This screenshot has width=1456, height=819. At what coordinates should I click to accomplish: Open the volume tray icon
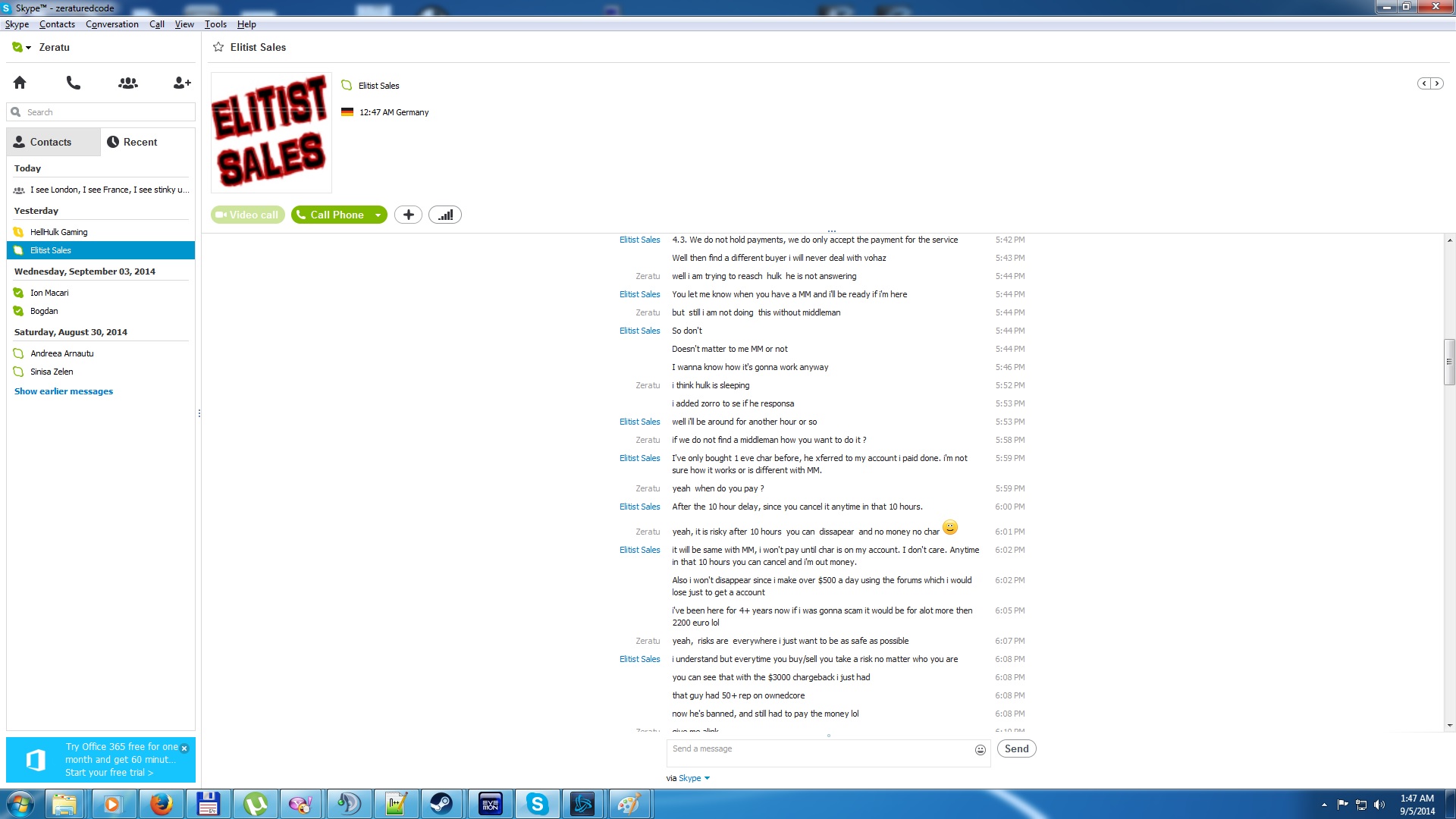1379,805
